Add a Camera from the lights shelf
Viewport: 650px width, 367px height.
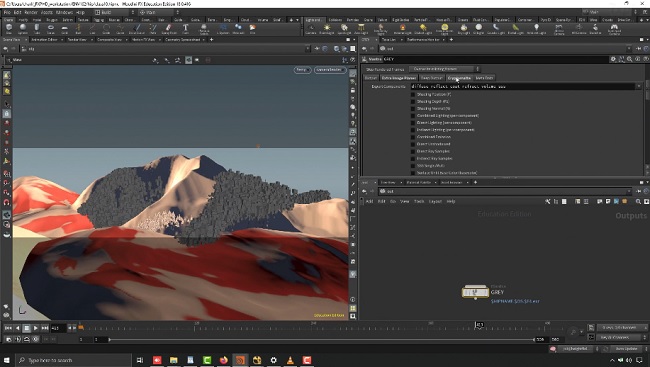tap(311, 29)
